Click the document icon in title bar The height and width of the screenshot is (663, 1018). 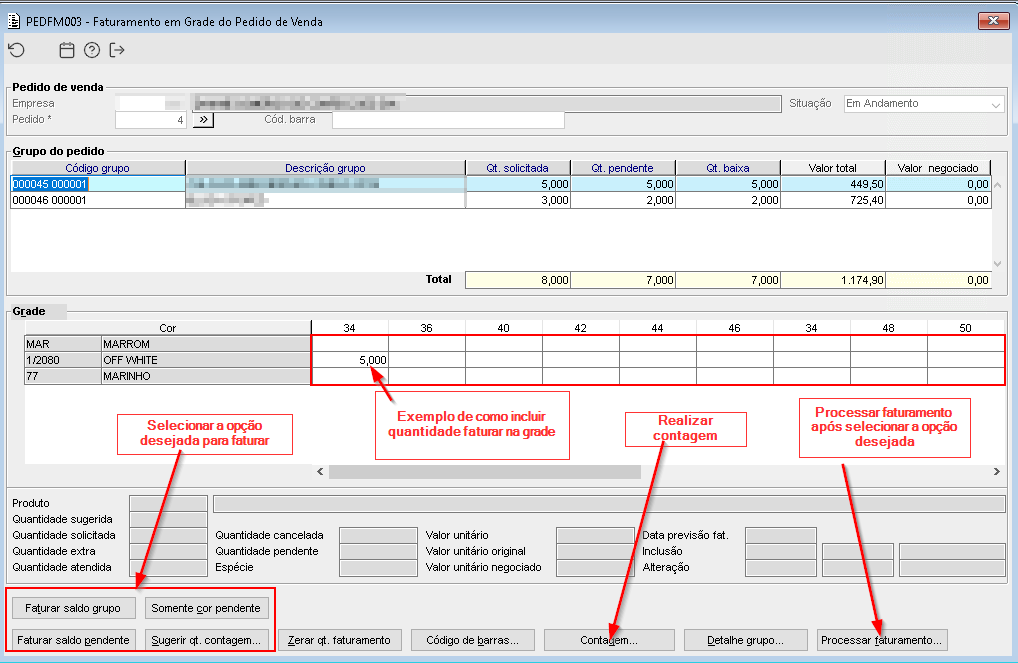pyautogui.click(x=14, y=21)
